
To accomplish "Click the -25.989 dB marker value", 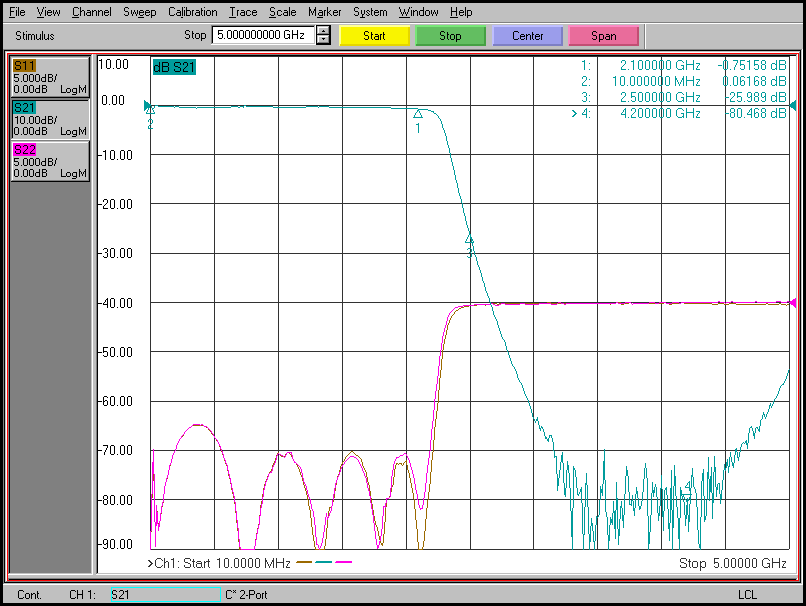I will (x=756, y=97).
